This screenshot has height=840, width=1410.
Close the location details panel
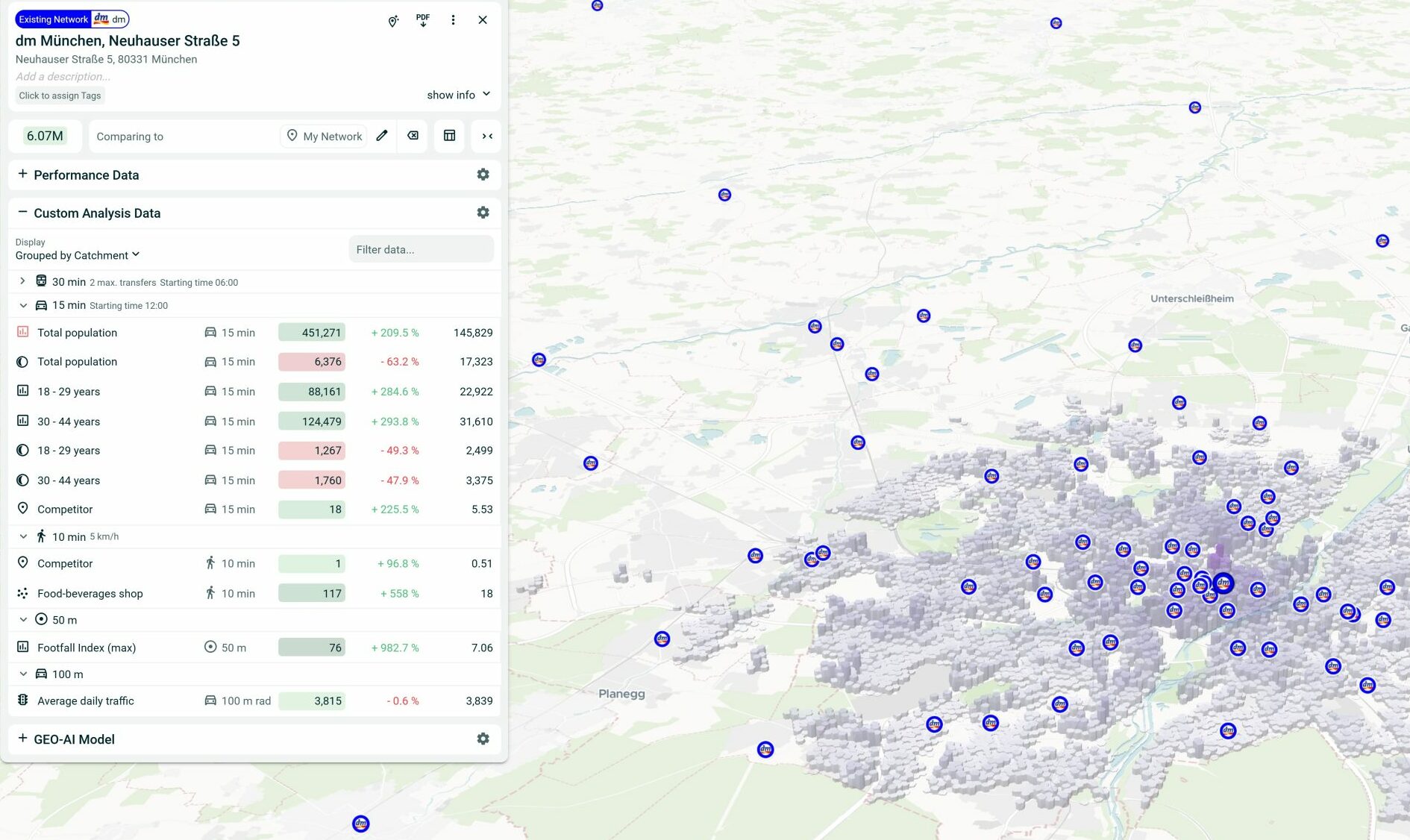click(x=483, y=20)
